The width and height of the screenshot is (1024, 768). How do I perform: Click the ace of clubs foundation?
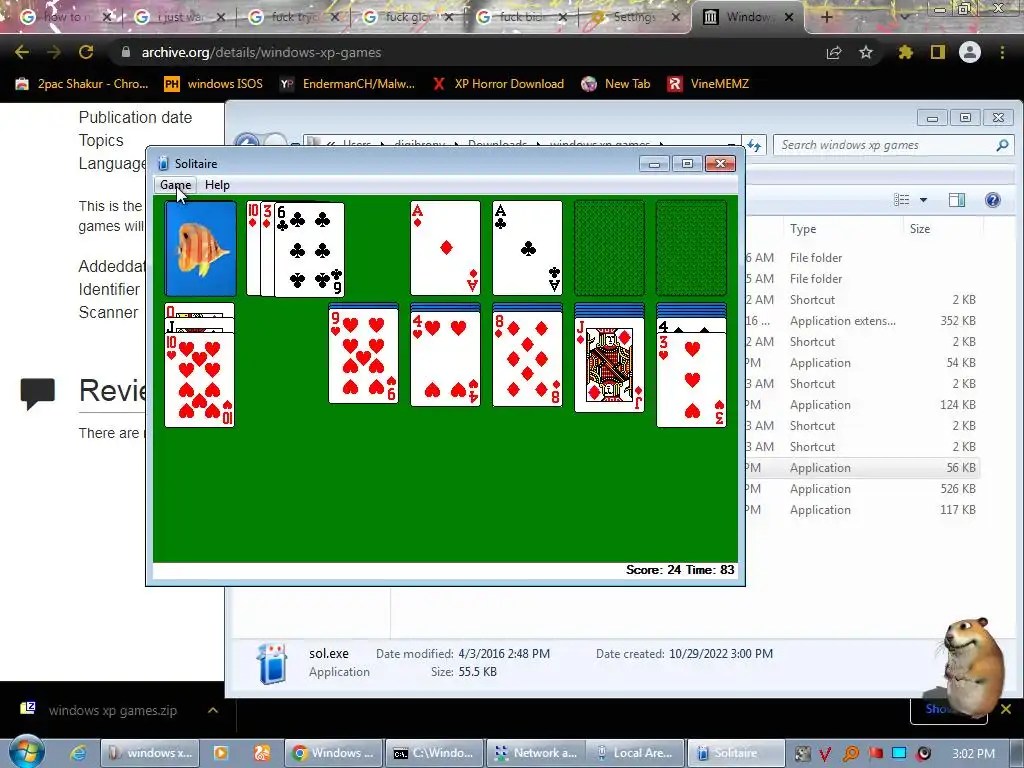point(527,248)
